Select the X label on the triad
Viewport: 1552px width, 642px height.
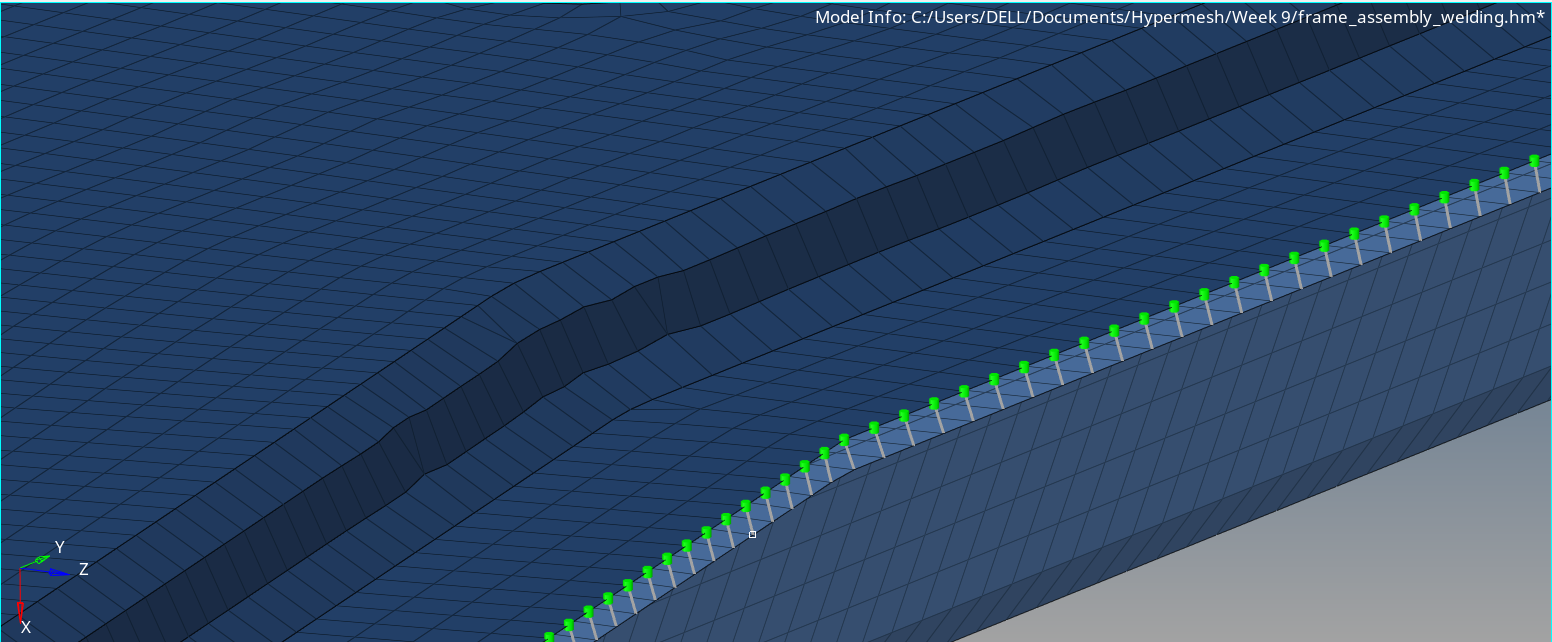[26, 626]
